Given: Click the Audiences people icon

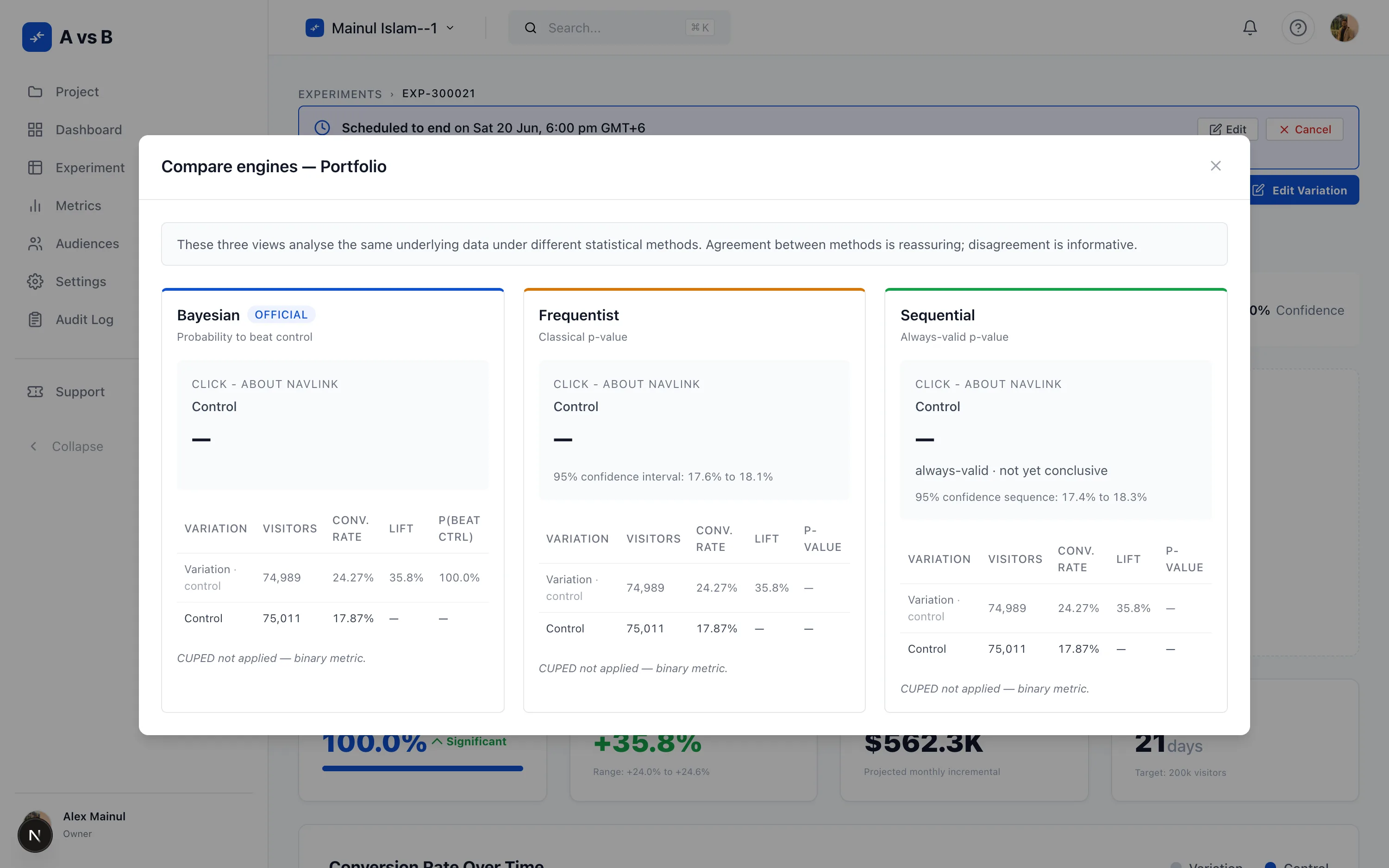Looking at the screenshot, I should pyautogui.click(x=35, y=244).
